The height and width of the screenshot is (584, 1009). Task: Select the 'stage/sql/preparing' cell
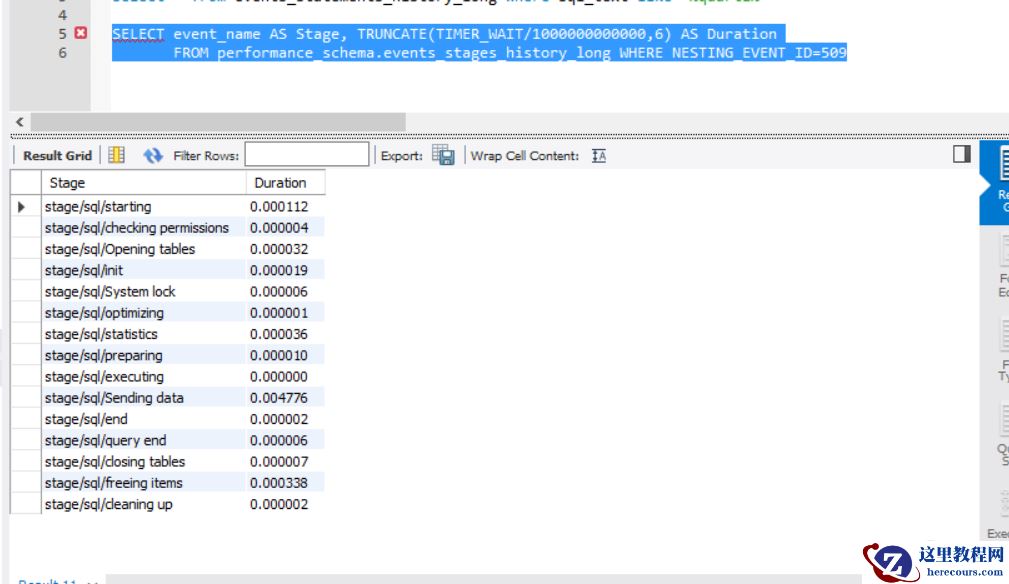pos(143,355)
